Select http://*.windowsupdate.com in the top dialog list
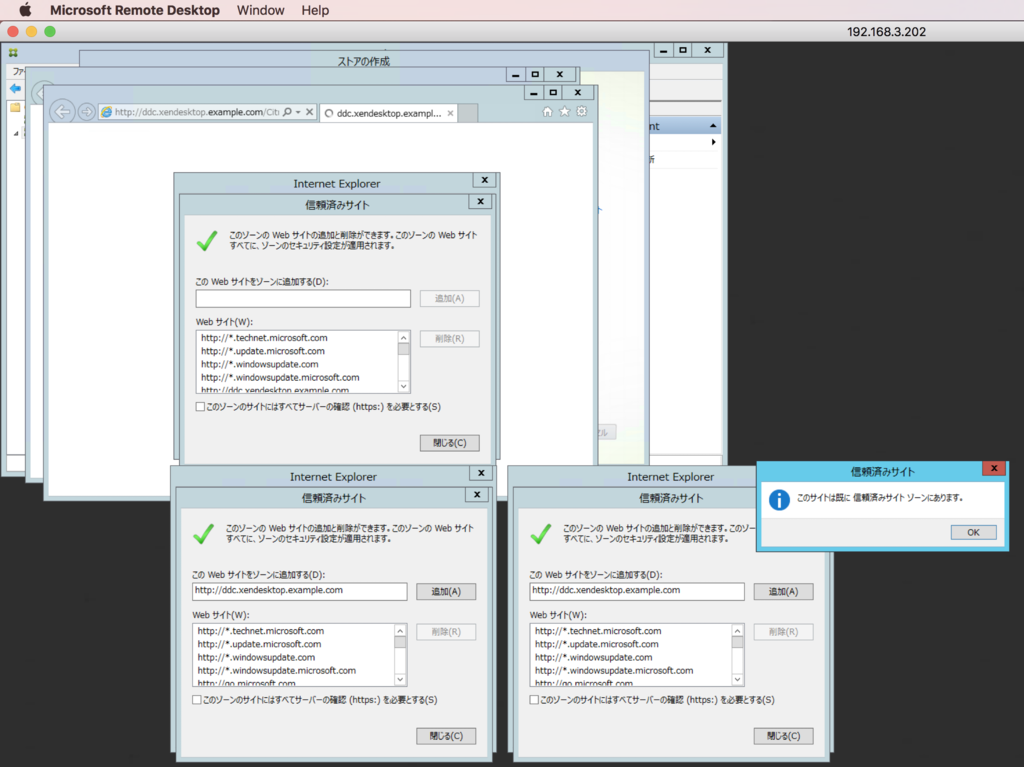1024x767 pixels. (260, 364)
